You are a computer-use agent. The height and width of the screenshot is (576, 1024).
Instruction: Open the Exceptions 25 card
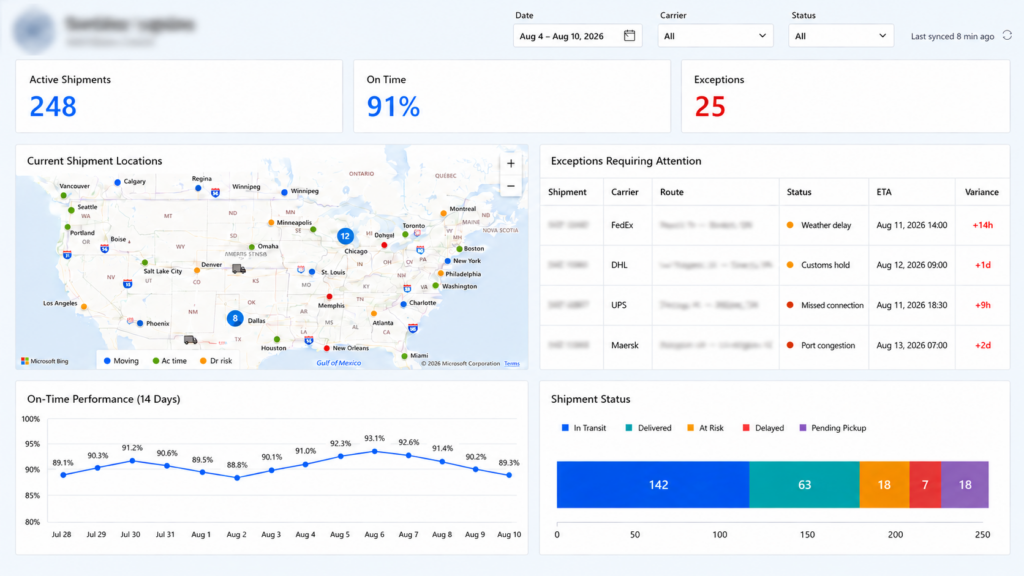(846, 96)
